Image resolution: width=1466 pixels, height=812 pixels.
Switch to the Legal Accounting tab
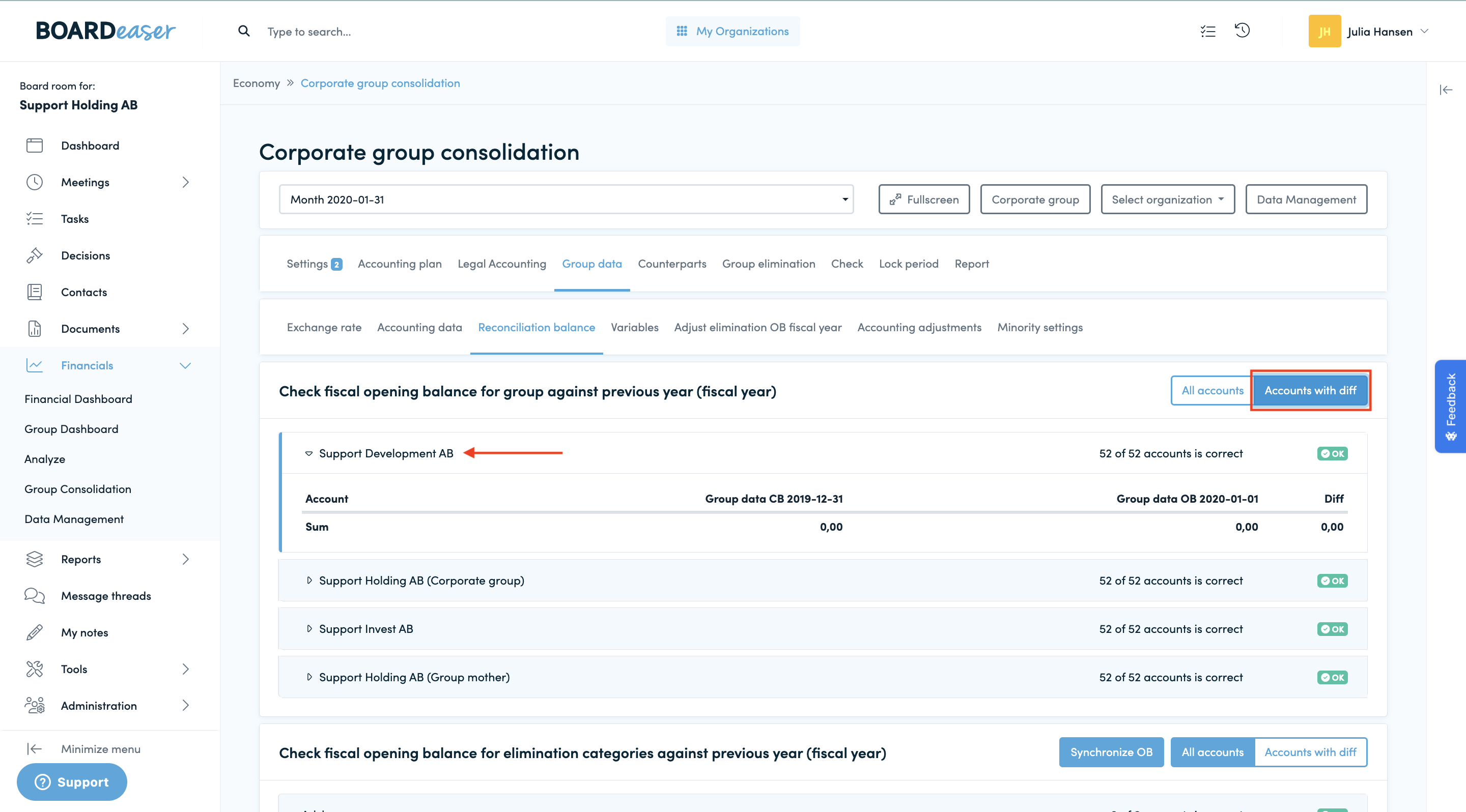click(501, 264)
